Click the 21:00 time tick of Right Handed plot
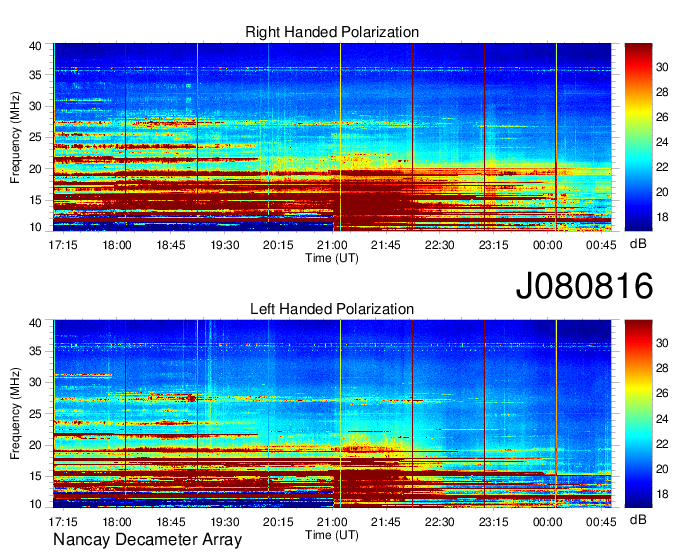Viewport: 680px width, 552px height. (x=332, y=245)
